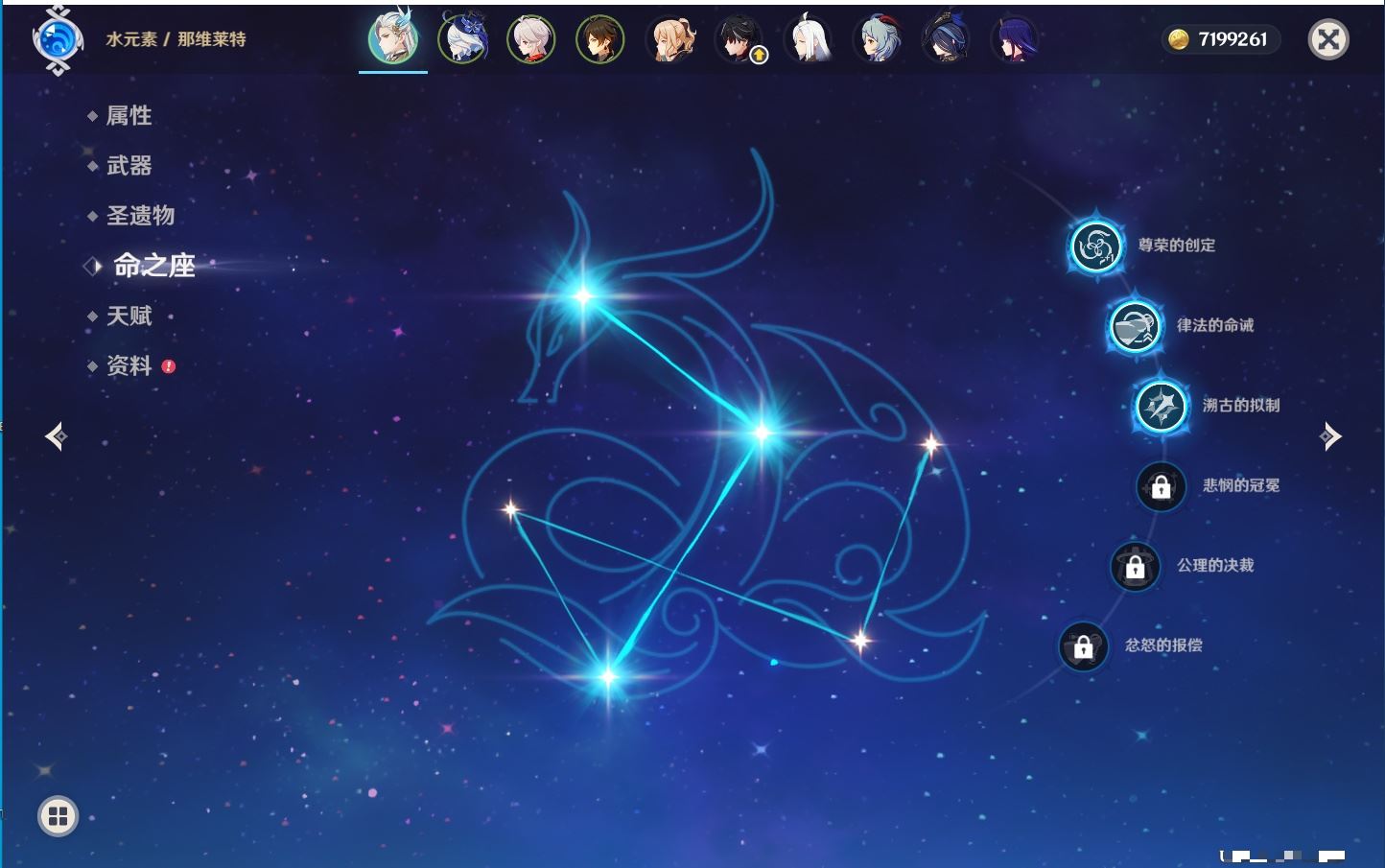Click the locked constellation icon 悲悯的冠冕
The height and width of the screenshot is (868, 1385).
(x=1161, y=486)
